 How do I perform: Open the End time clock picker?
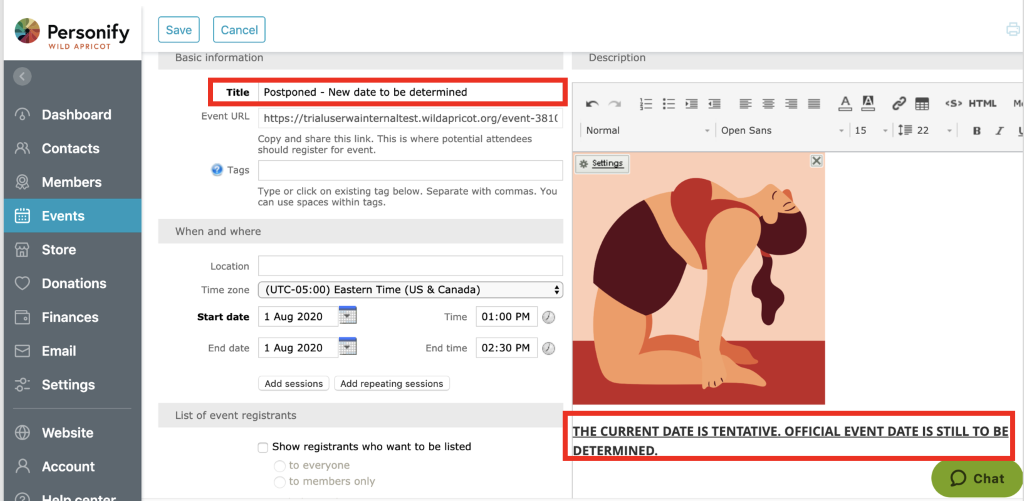coord(549,348)
